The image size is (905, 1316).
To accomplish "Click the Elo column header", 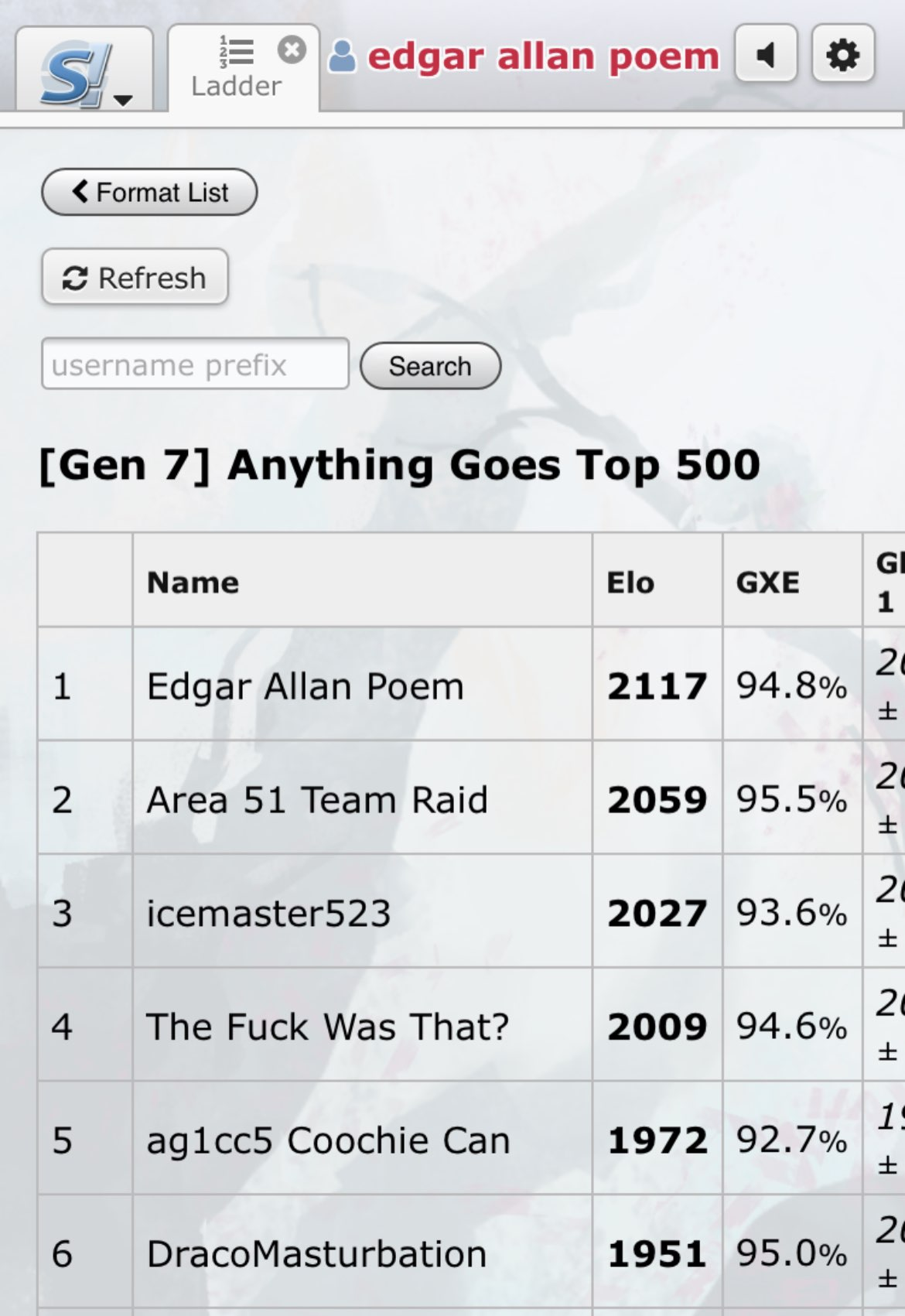I will click(630, 583).
